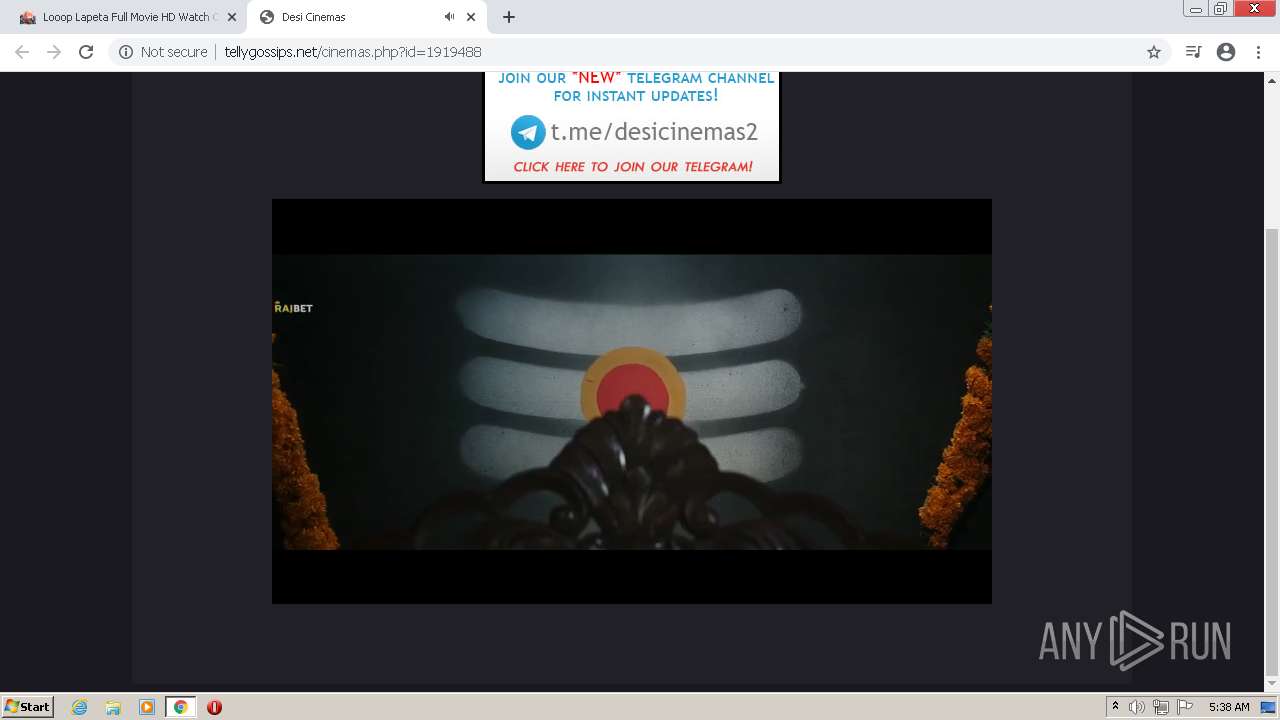Select the Desi Cinemas tab
Image resolution: width=1280 pixels, height=720 pixels.
[x=365, y=17]
